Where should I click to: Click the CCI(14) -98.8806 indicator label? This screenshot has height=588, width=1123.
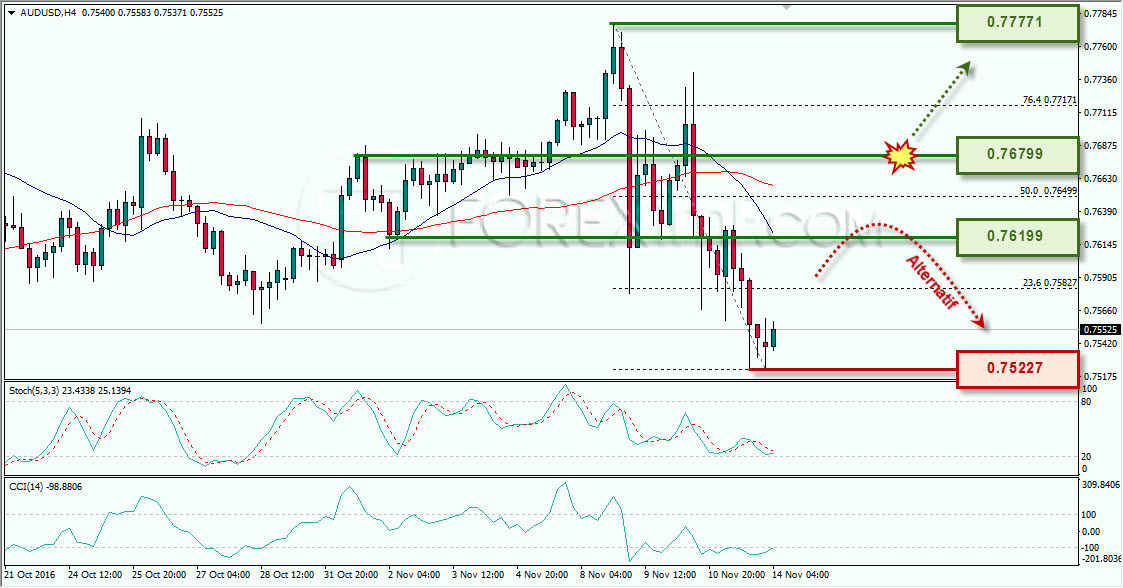(45, 487)
